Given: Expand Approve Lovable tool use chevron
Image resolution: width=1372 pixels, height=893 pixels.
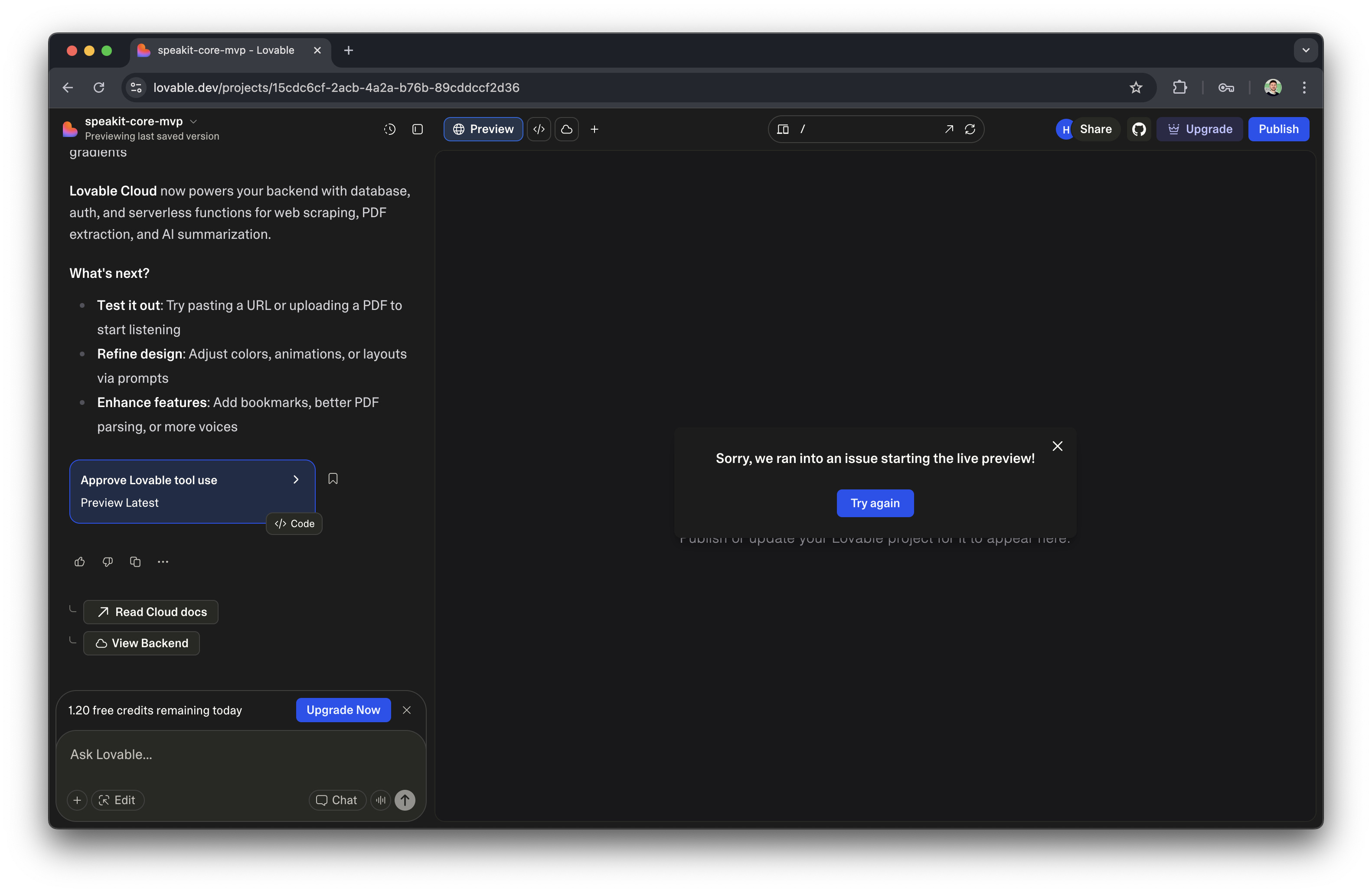Looking at the screenshot, I should click(x=296, y=480).
